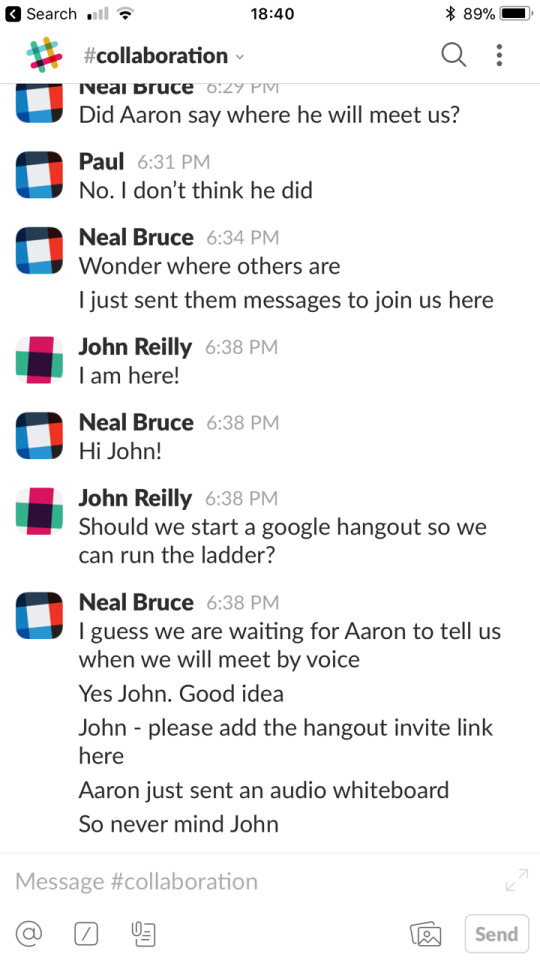Open the three-dot more options menu
This screenshot has height=960, width=540.
pos(500,55)
